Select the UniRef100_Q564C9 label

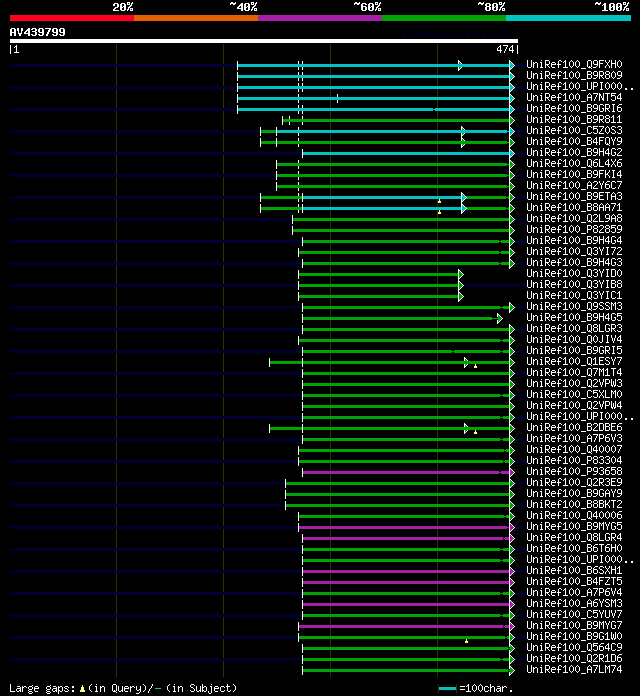click(x=574, y=647)
